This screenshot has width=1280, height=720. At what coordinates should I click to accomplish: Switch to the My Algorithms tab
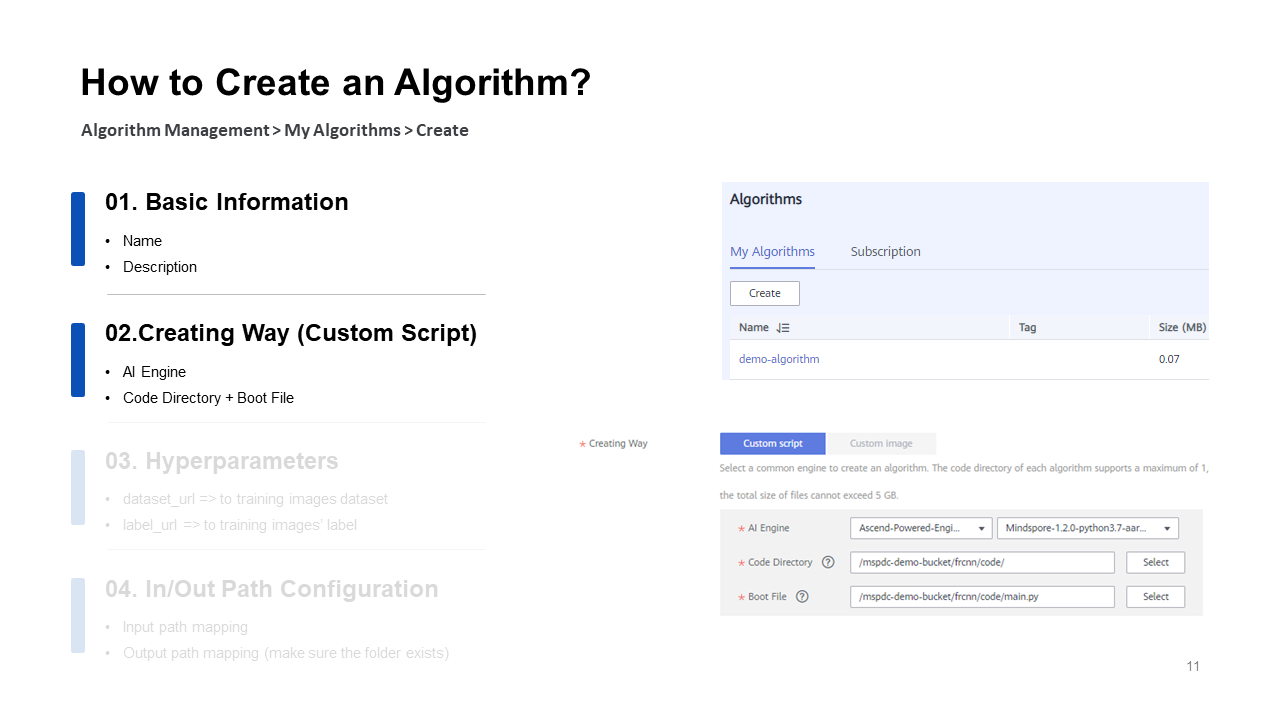click(x=772, y=252)
